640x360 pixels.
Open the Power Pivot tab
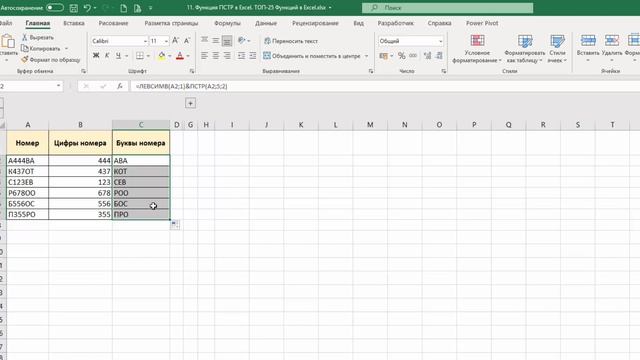(x=482, y=23)
